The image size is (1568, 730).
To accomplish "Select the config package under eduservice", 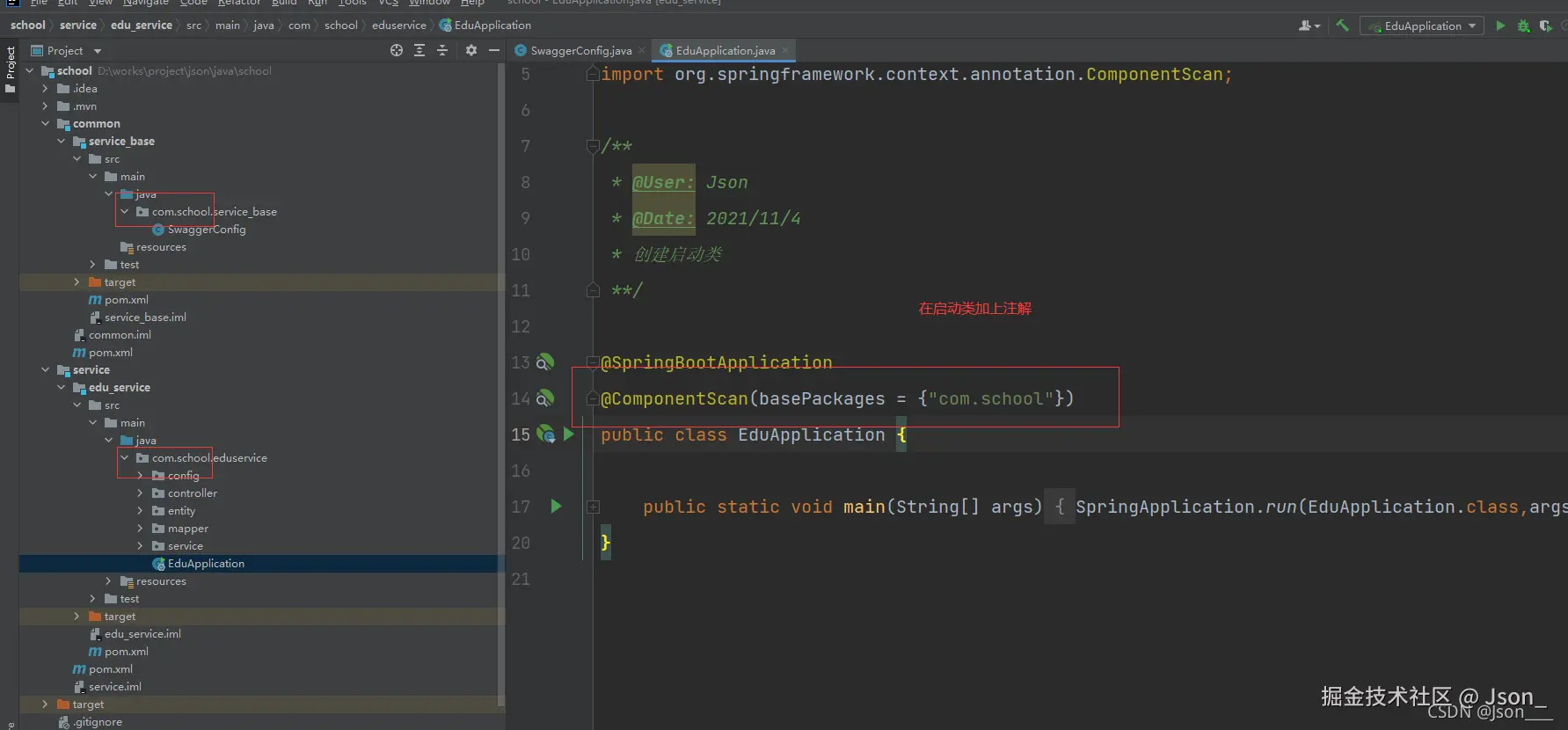I will click(183, 476).
